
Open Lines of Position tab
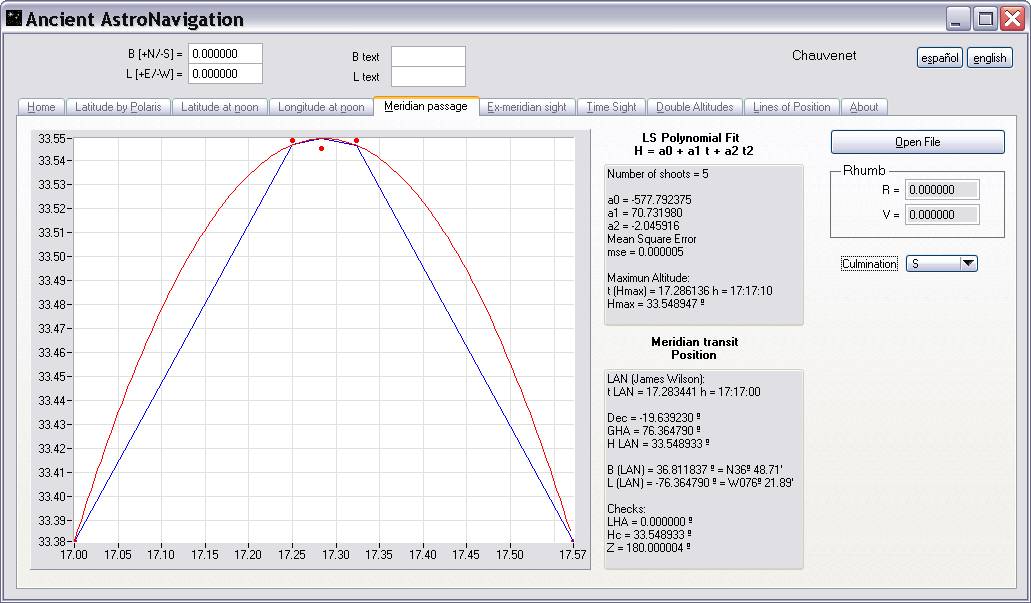791,107
